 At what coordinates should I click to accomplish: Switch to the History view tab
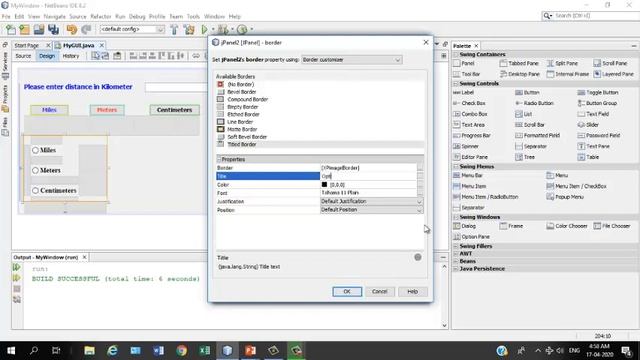(x=71, y=56)
